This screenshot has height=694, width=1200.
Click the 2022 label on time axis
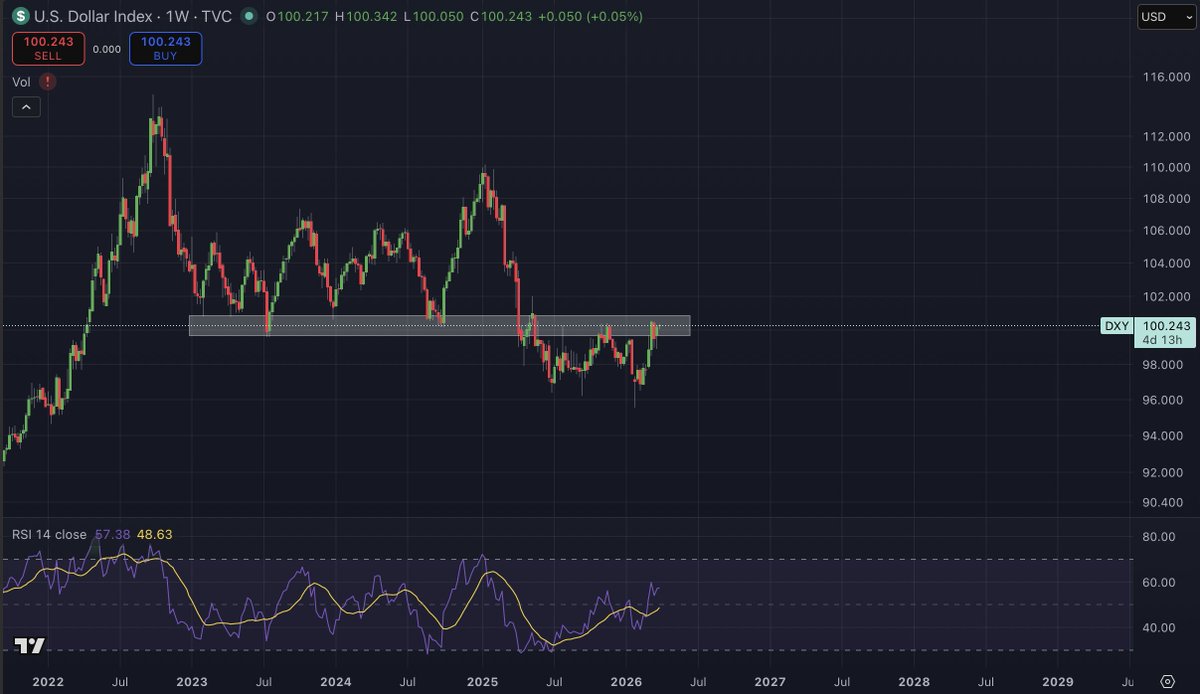click(x=46, y=681)
